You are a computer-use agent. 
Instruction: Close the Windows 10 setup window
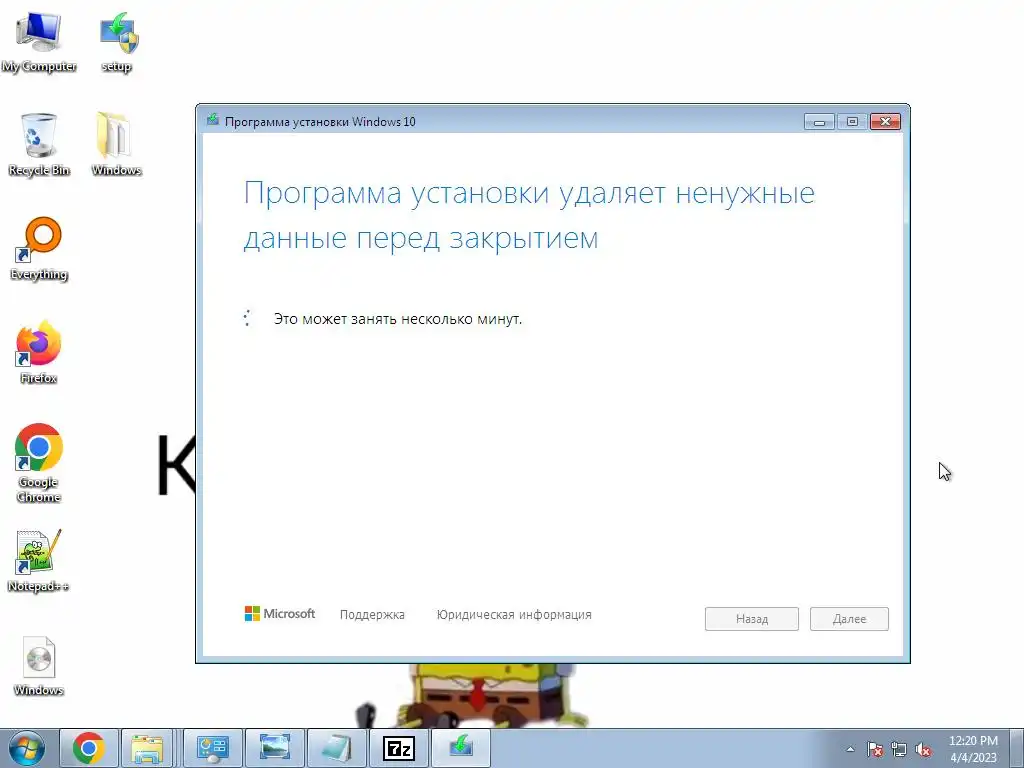[886, 121]
